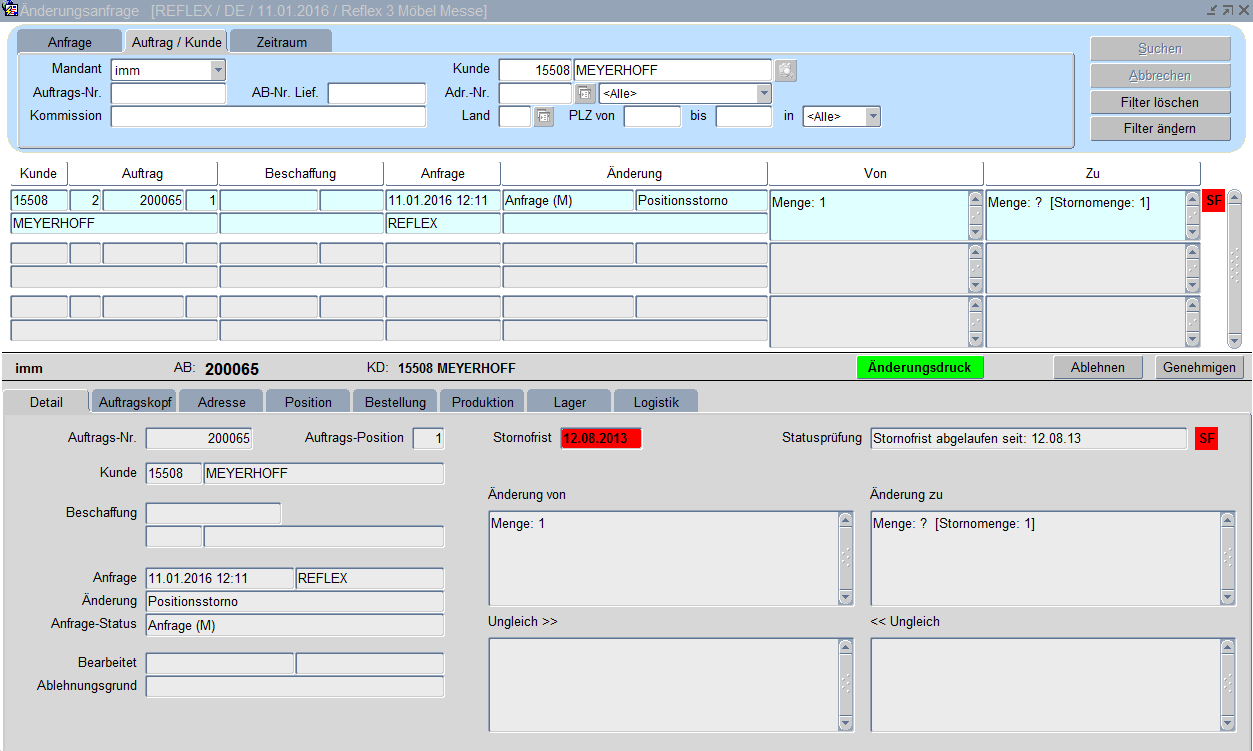1253x751 pixels.
Task: Click into the Kommission input field
Action: (268, 116)
